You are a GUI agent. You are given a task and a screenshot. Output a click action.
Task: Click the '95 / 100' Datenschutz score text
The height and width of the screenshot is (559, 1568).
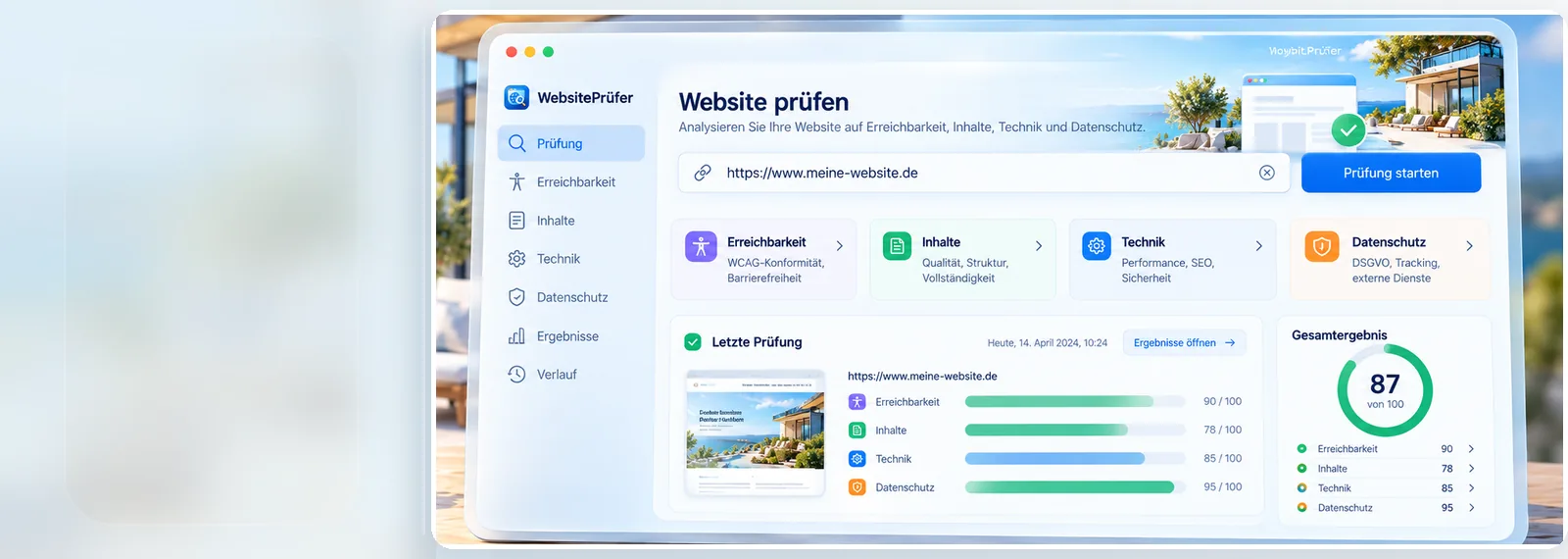pyautogui.click(x=1222, y=486)
